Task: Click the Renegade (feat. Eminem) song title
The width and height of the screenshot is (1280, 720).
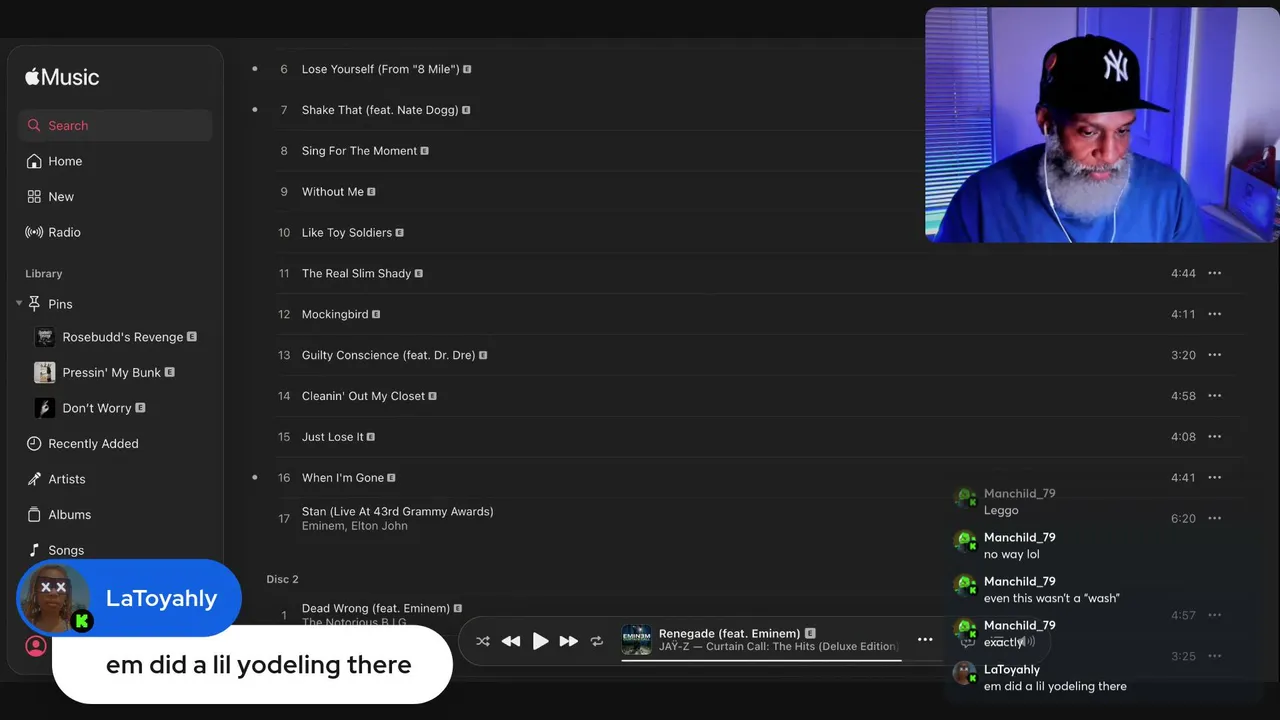Action: point(729,633)
